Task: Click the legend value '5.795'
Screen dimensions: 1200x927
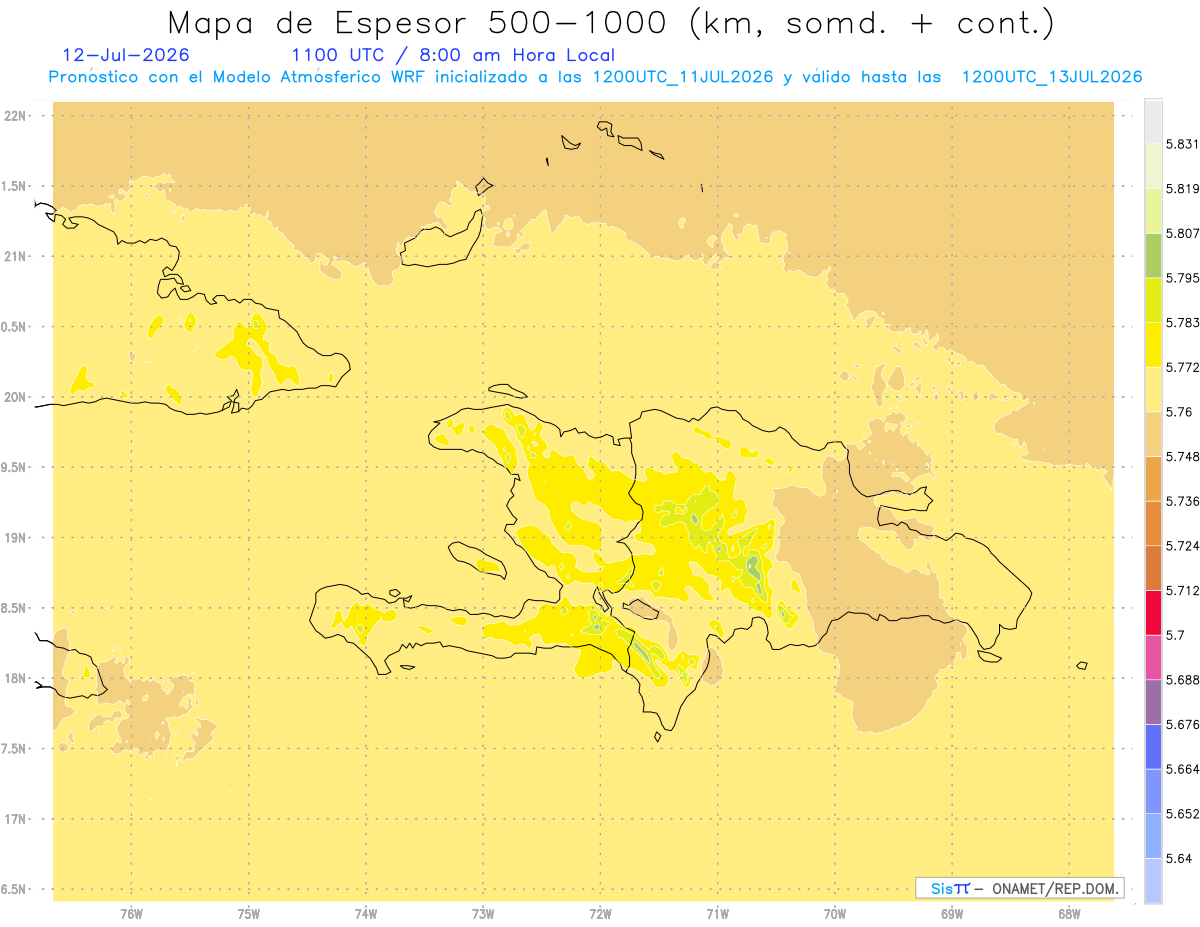Action: click(1183, 278)
